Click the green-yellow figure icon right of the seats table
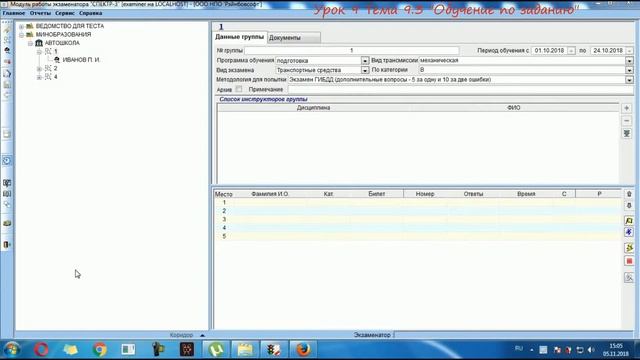The height and width of the screenshot is (360, 640). coord(629,248)
